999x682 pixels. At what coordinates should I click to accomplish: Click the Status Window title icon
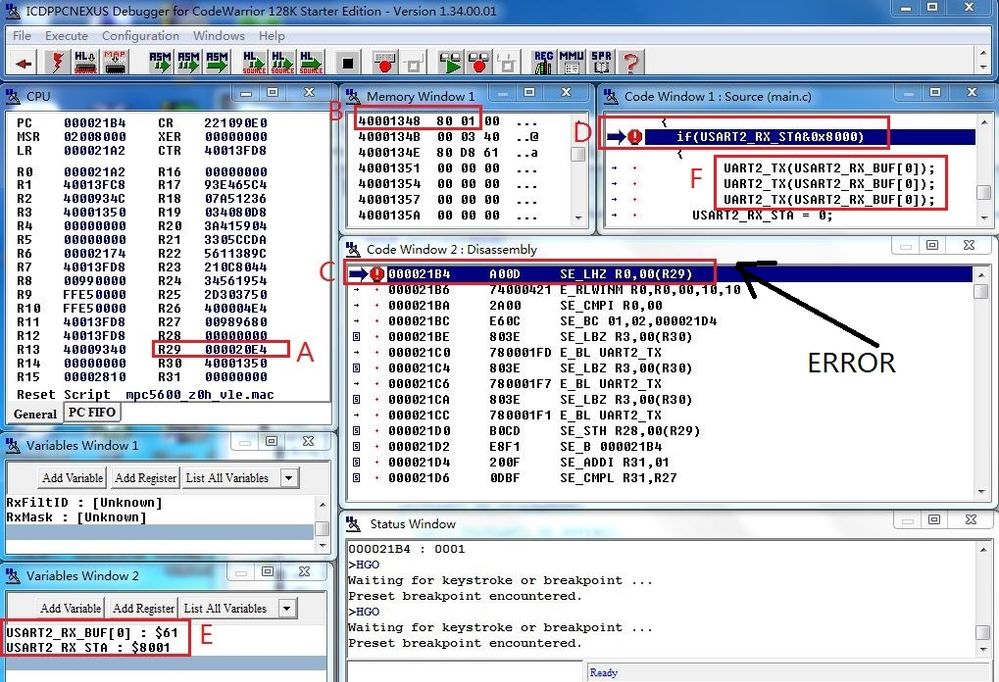(353, 524)
